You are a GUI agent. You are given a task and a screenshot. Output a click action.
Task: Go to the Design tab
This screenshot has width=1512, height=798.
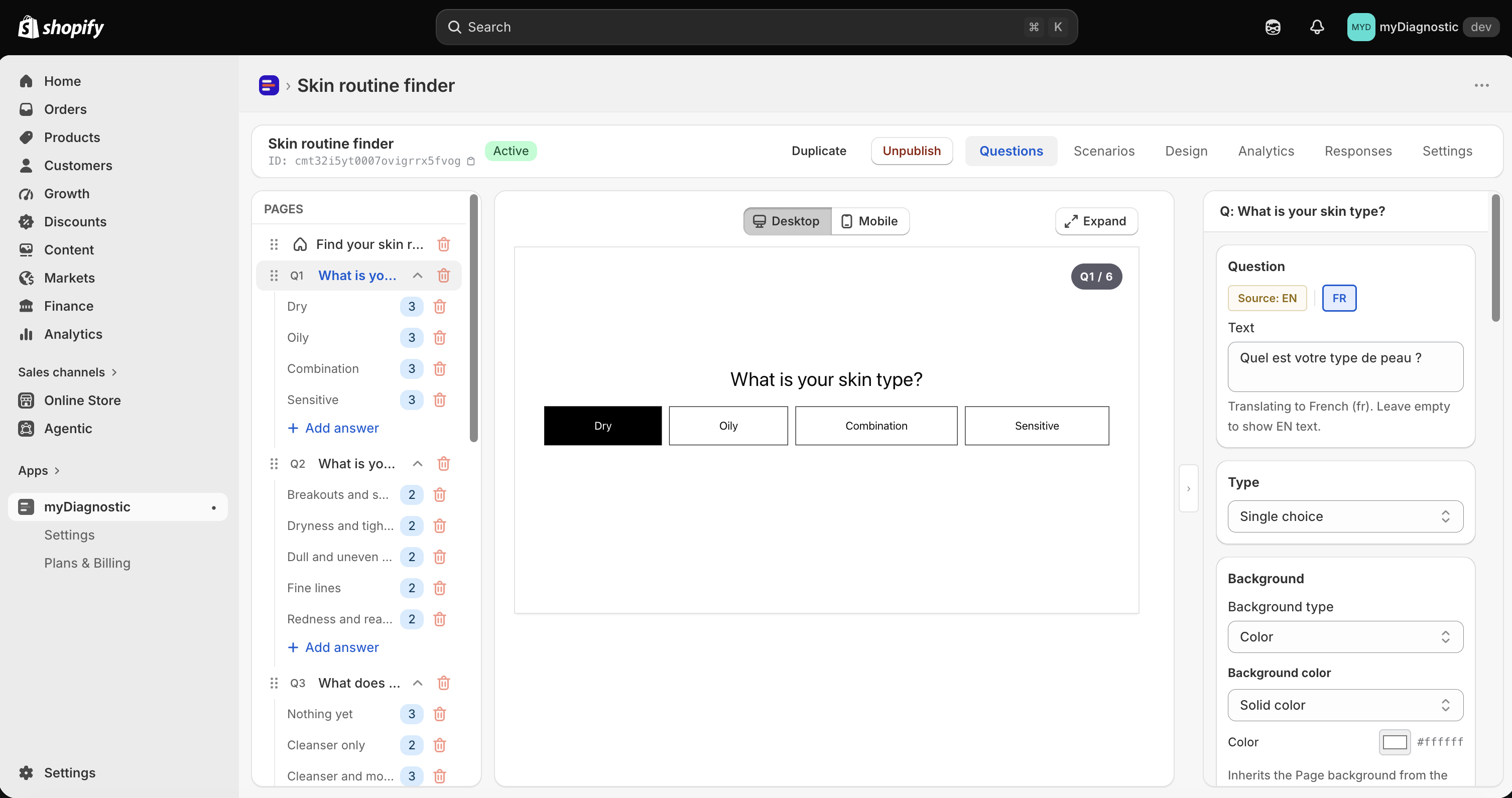point(1186,151)
